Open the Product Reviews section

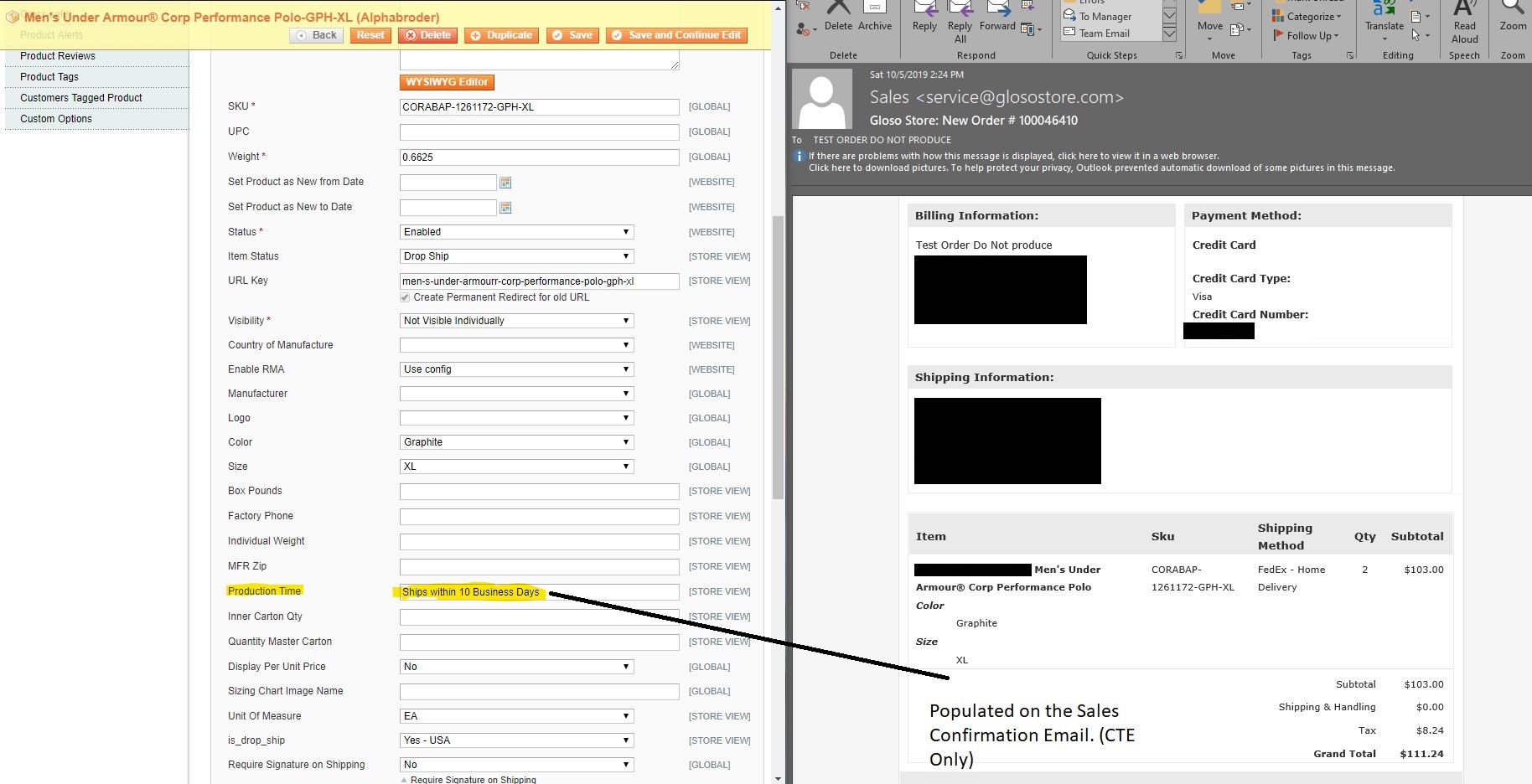57,55
